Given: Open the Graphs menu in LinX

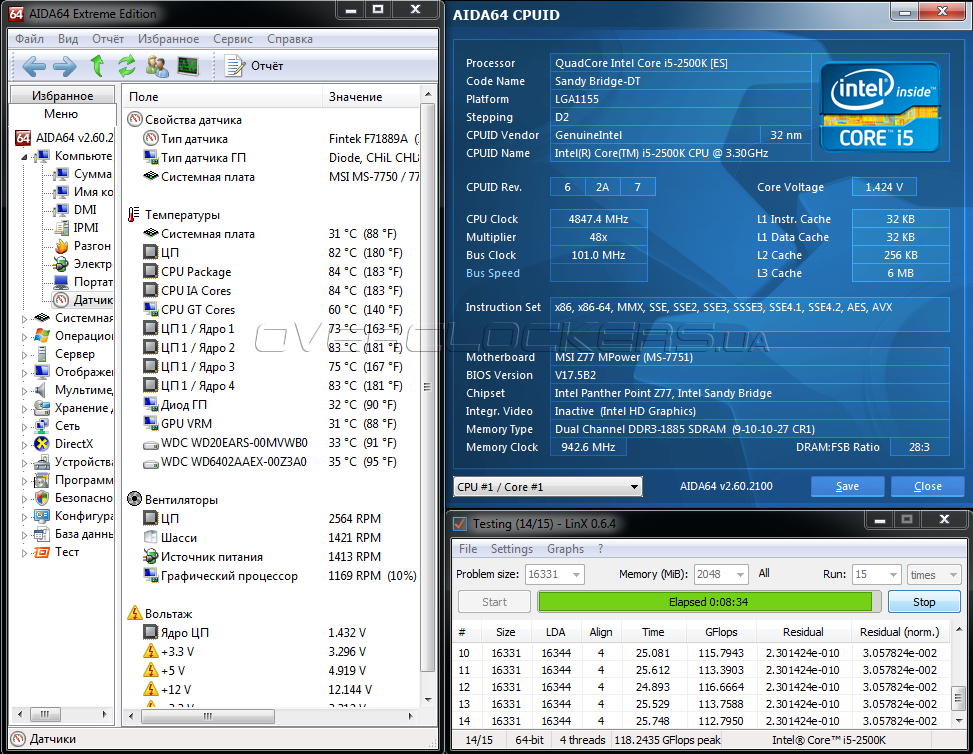Looking at the screenshot, I should coord(565,549).
